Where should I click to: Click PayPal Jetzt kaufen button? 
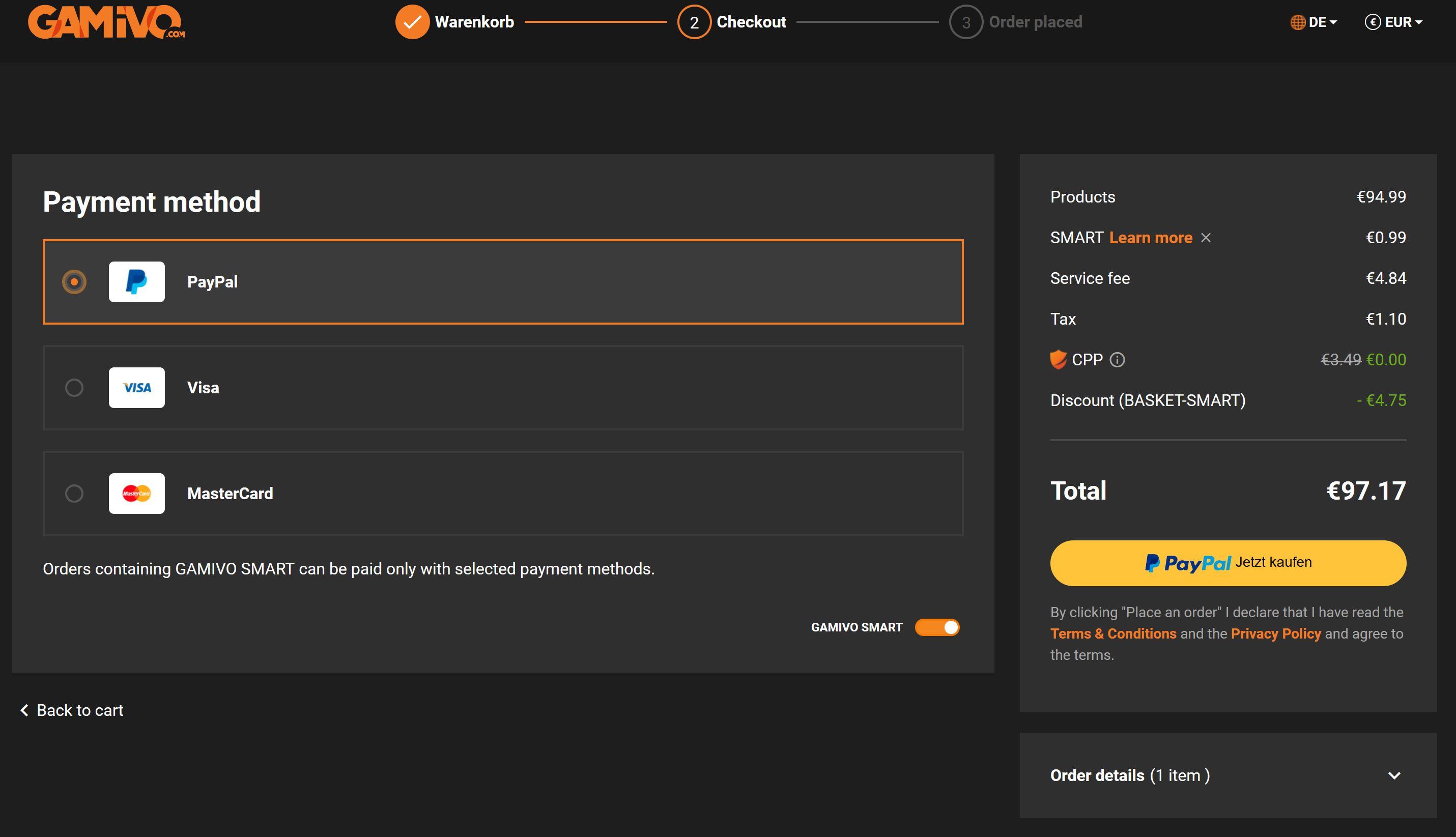(x=1229, y=563)
